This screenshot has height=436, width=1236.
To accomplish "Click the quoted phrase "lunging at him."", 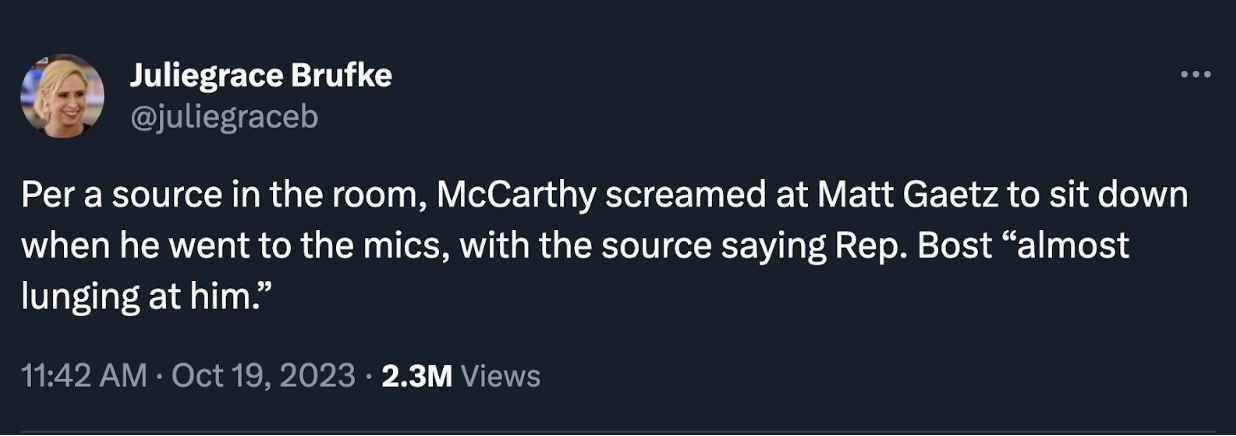I will 149,295.
